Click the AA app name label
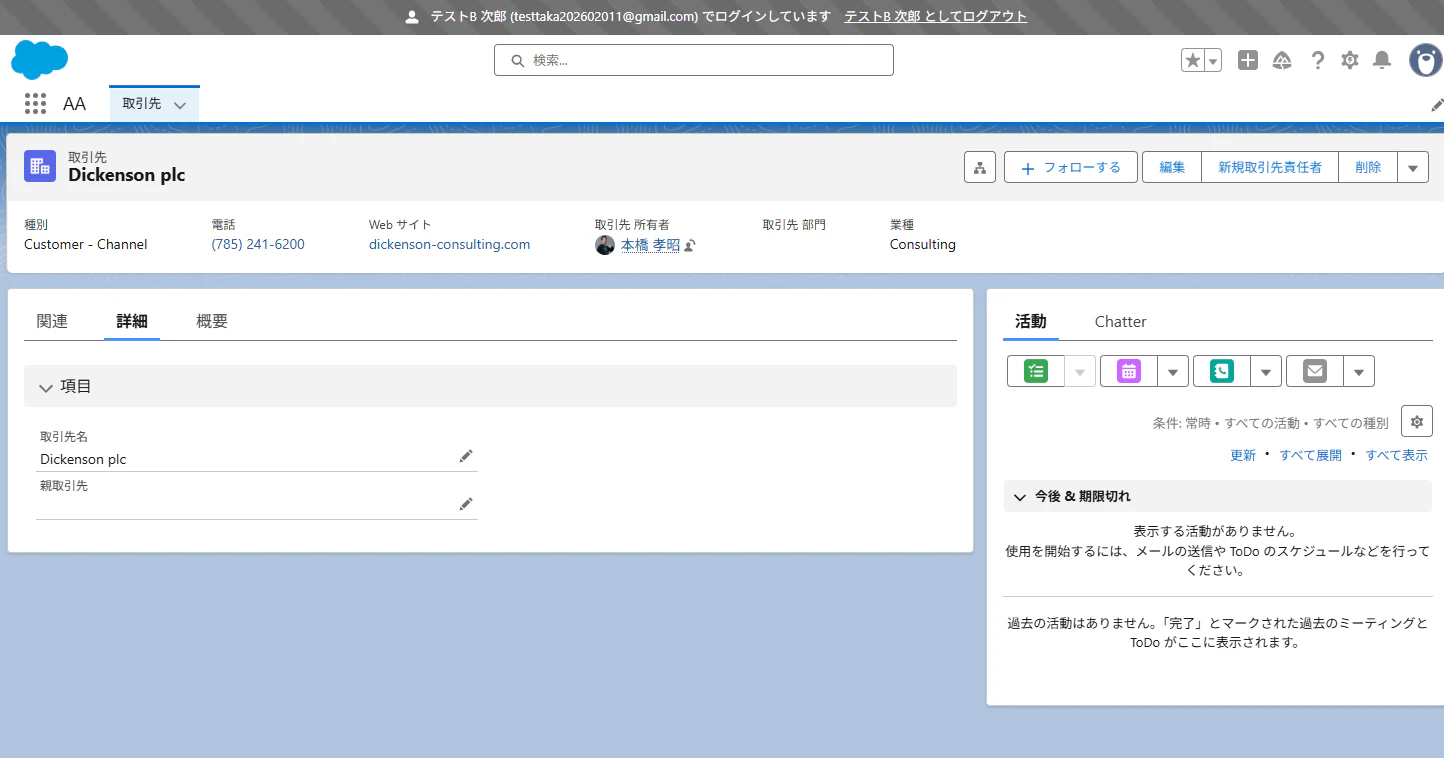This screenshot has width=1444, height=758. (x=75, y=104)
